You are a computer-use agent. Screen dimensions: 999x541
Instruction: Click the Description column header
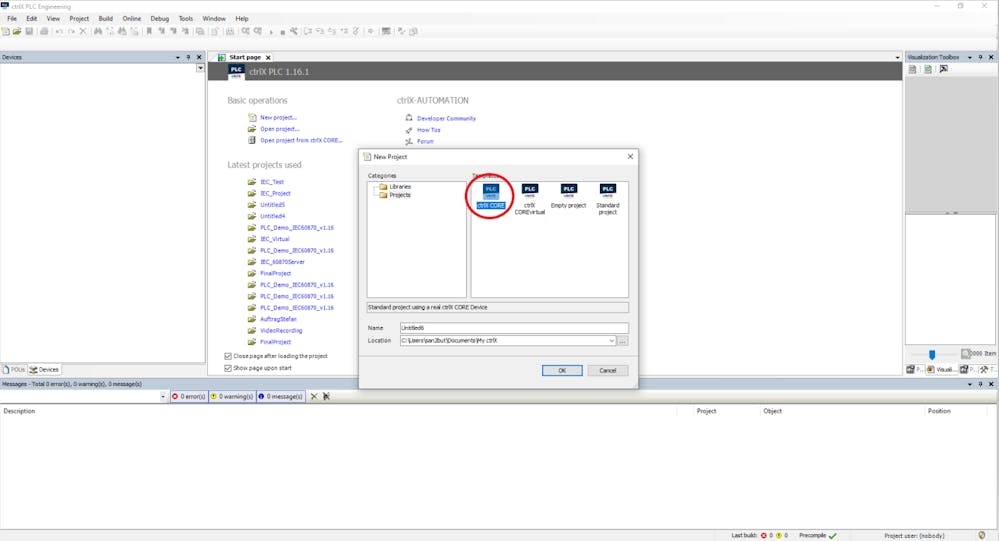[19, 411]
